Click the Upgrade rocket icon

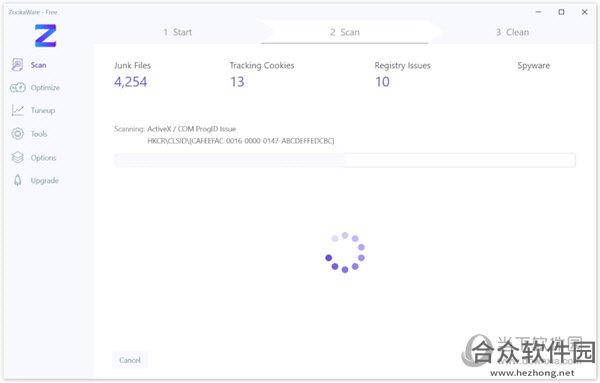18,180
